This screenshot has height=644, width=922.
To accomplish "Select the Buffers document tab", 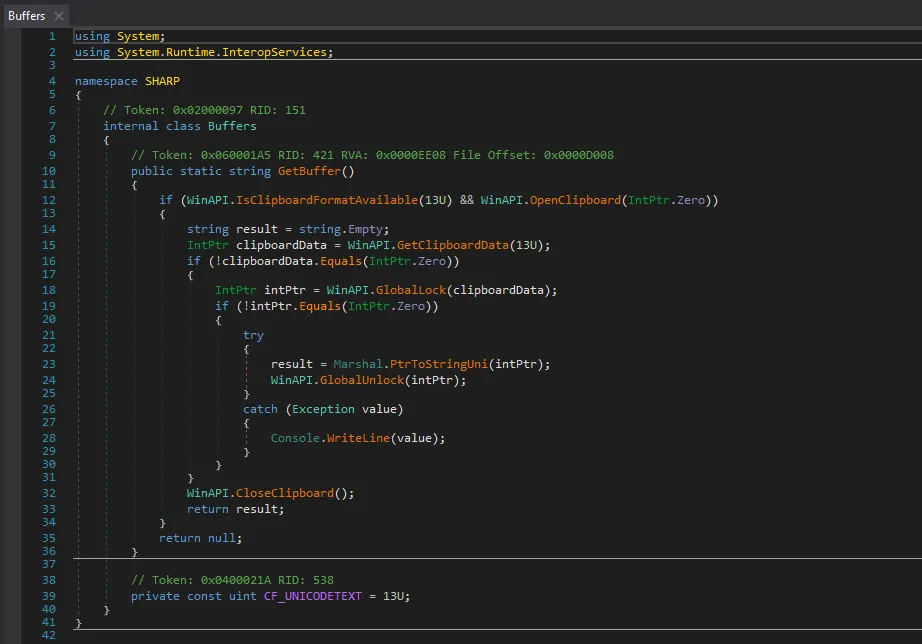I will pyautogui.click(x=26, y=16).
